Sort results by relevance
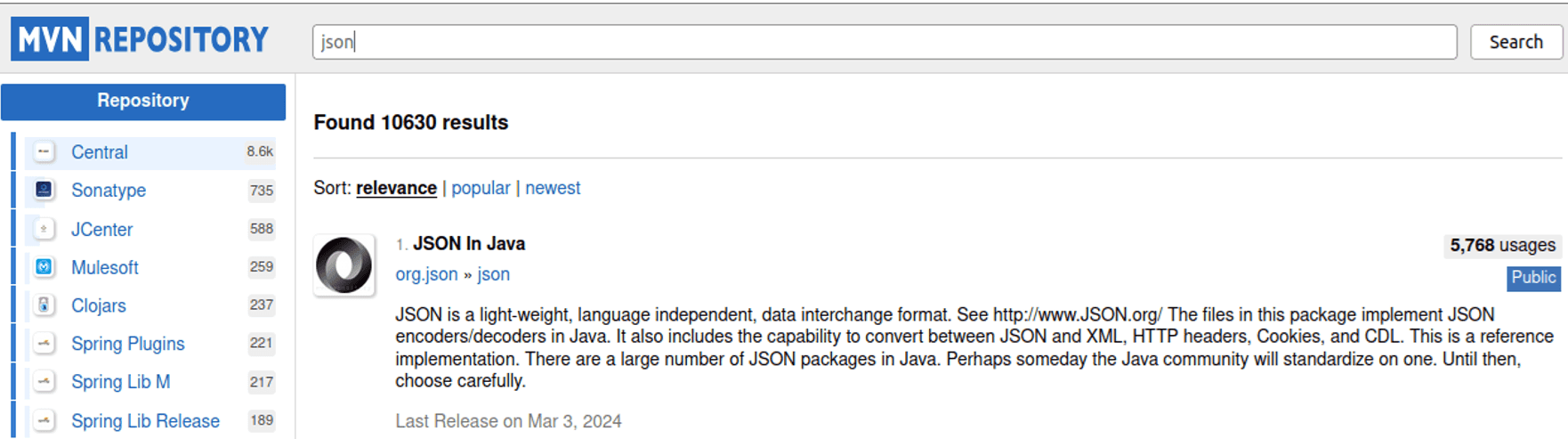This screenshot has width=1568, height=439. point(396,188)
